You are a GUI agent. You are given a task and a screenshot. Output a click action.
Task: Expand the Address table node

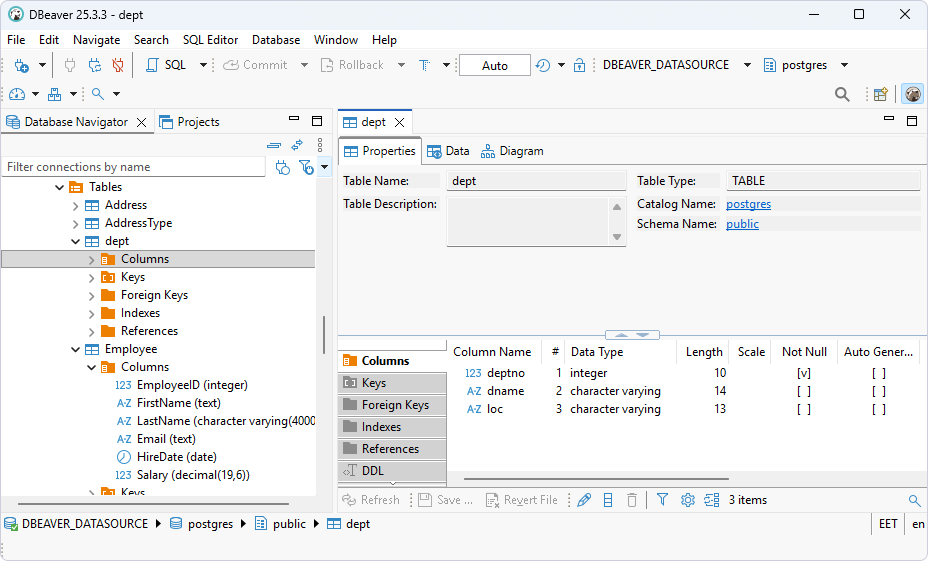point(75,206)
